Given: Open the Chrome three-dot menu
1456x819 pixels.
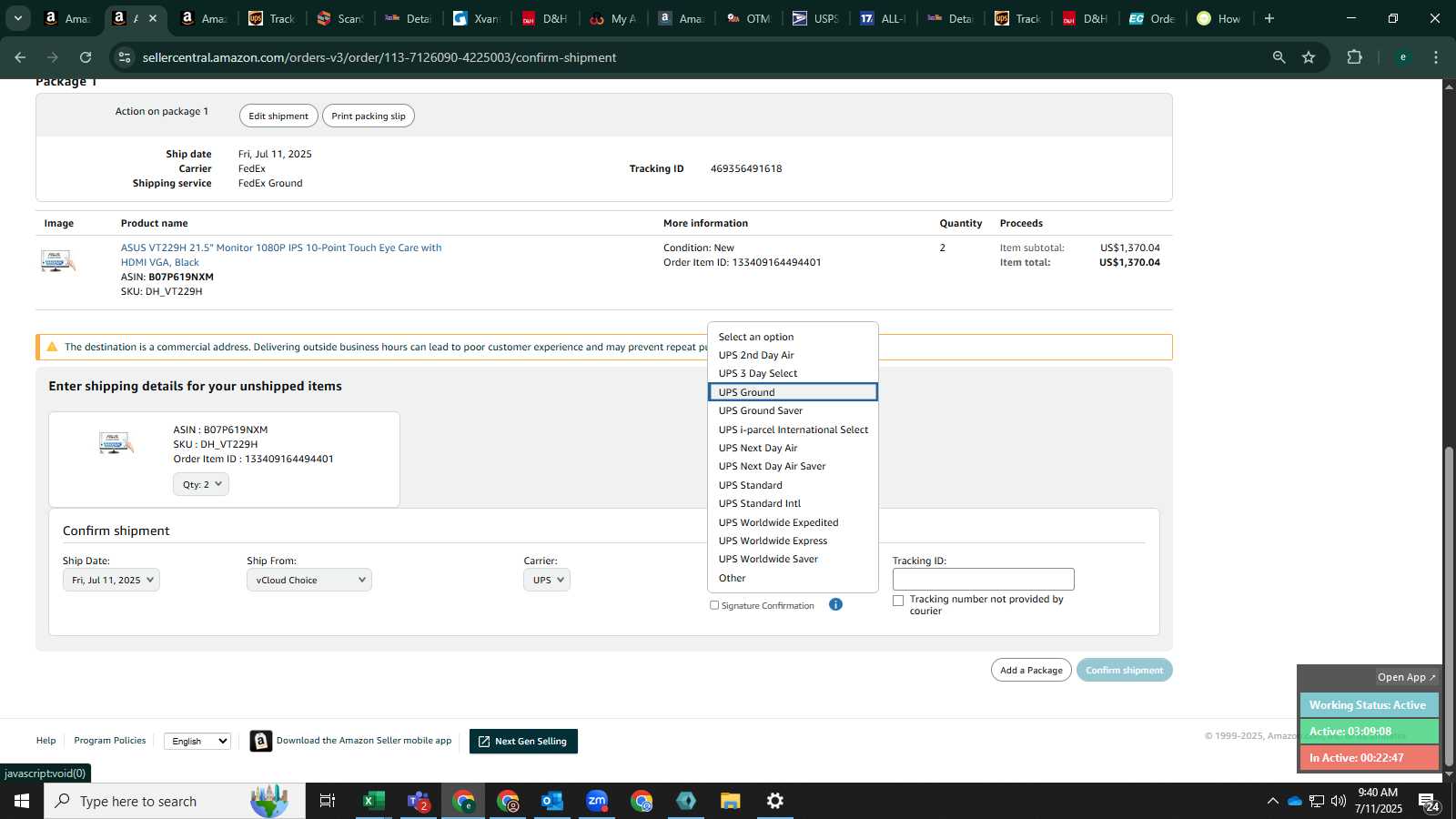Looking at the screenshot, I should pos(1436,57).
